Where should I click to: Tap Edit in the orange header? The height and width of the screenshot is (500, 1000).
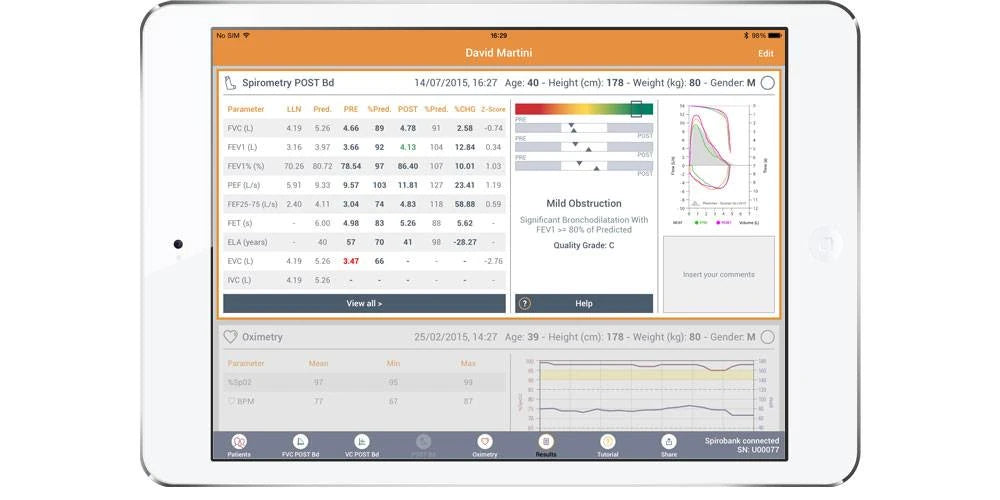(765, 54)
